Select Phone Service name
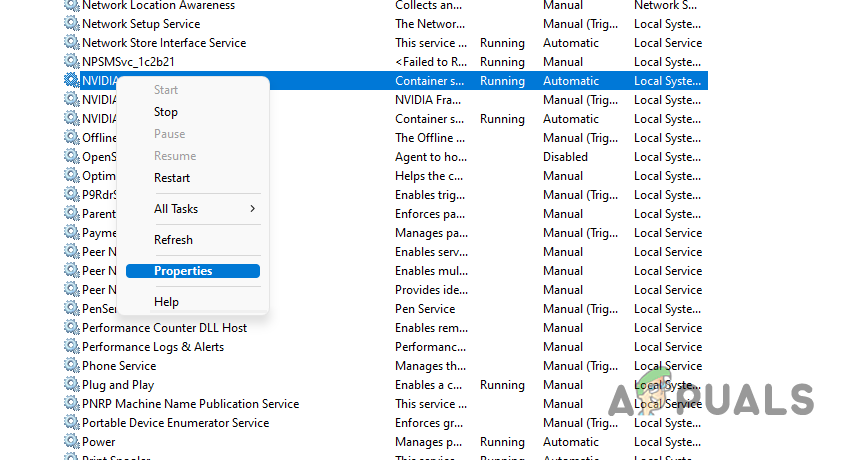This screenshot has height=460, width=855. point(119,366)
